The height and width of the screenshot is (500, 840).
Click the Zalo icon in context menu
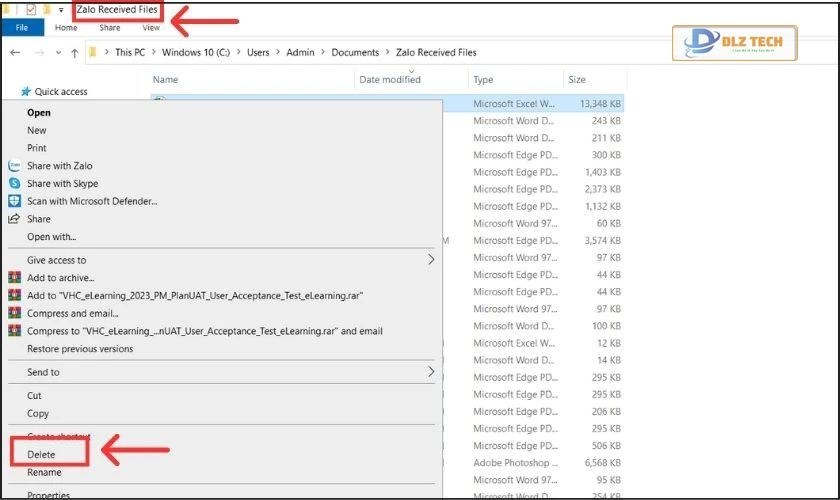pos(14,166)
